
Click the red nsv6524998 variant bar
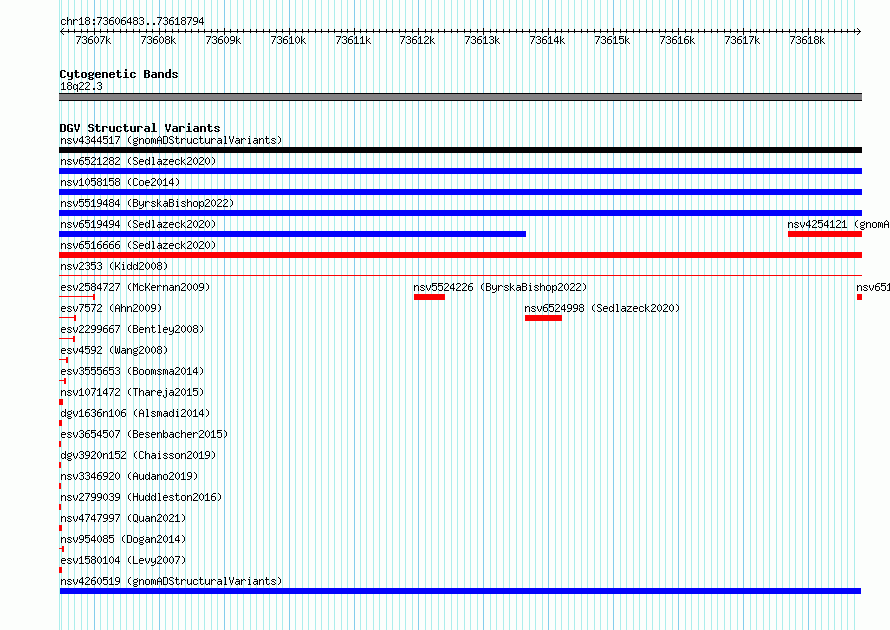tap(543, 318)
